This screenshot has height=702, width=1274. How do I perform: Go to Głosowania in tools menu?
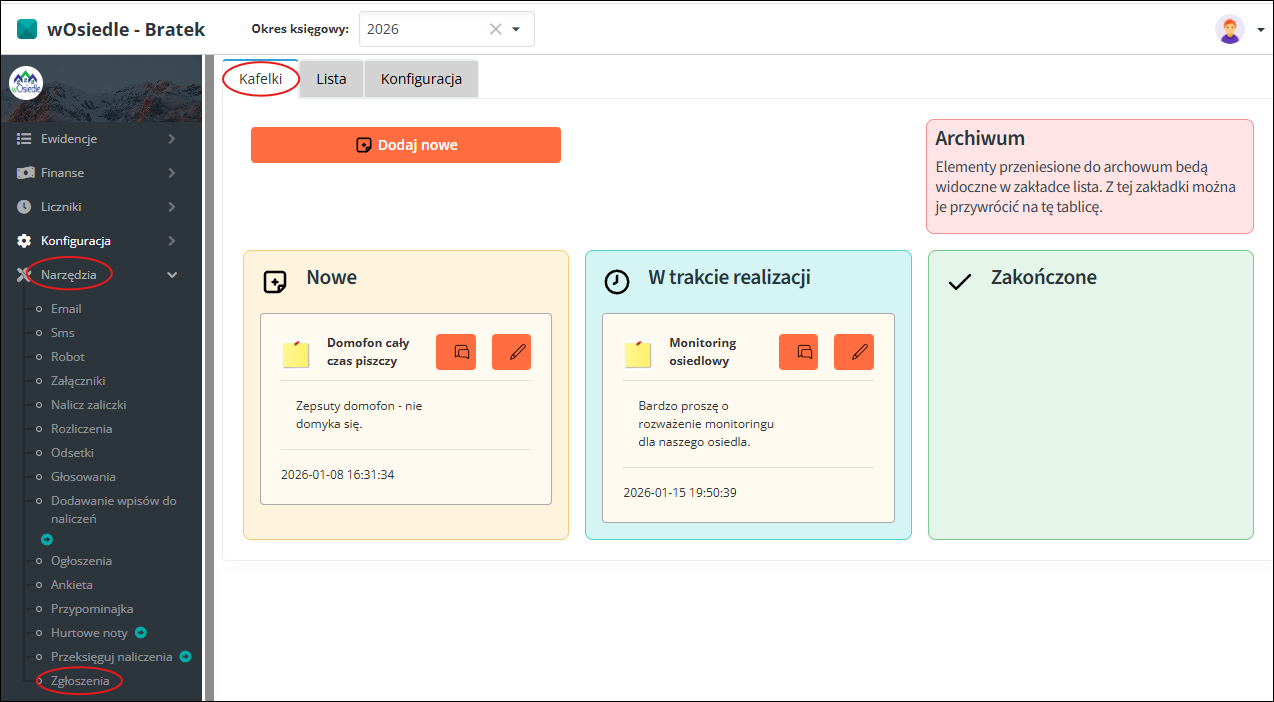point(83,477)
